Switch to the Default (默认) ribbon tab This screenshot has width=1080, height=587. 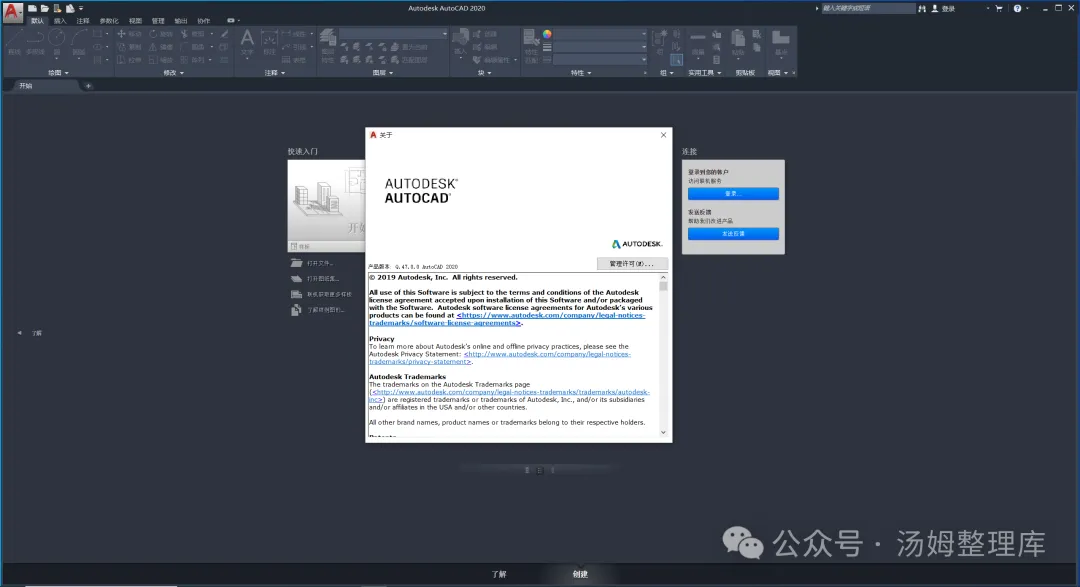click(x=37, y=21)
